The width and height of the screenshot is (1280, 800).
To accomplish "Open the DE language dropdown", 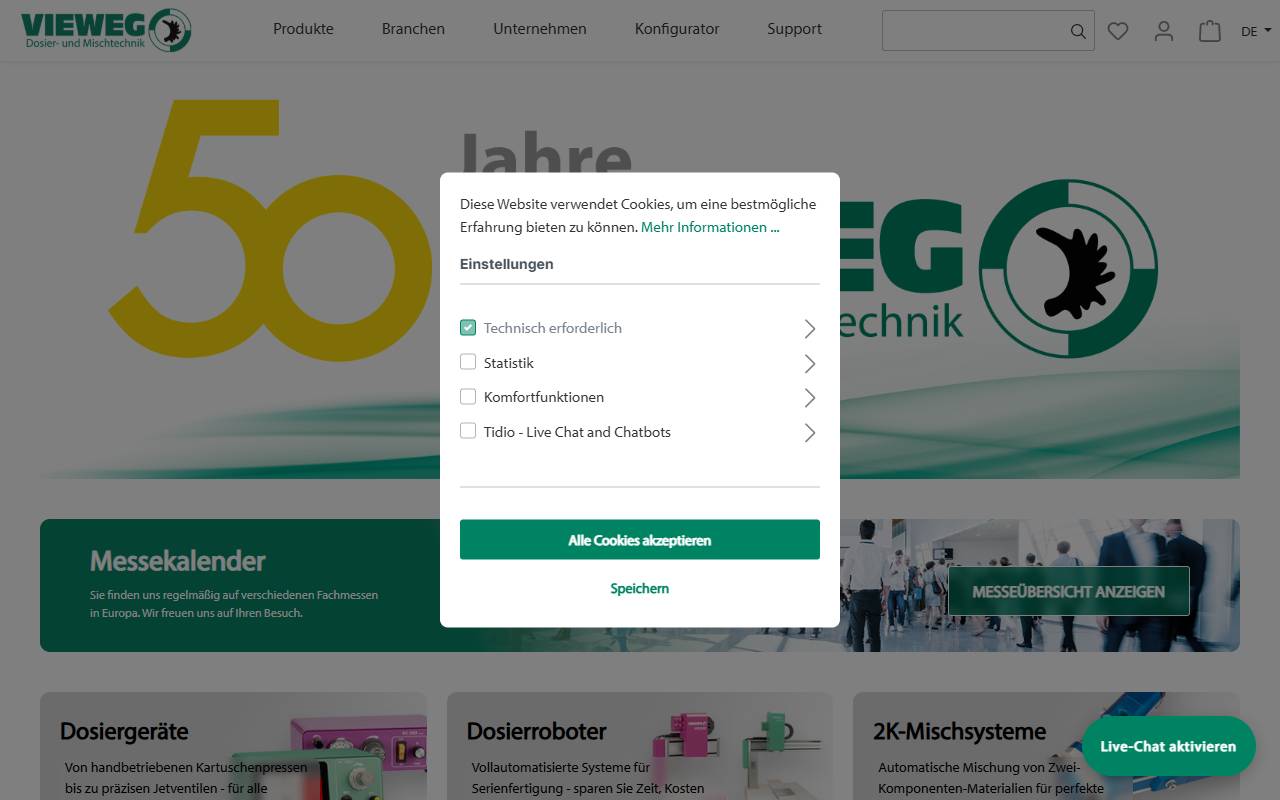I will [x=1256, y=31].
